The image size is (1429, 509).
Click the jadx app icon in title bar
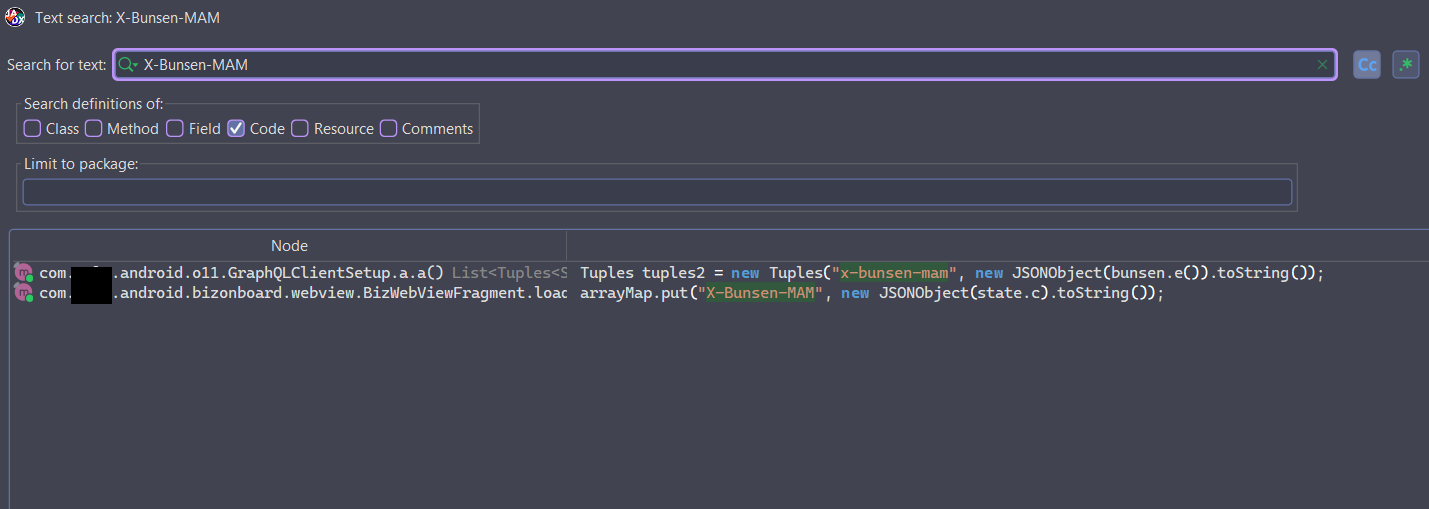pos(15,17)
